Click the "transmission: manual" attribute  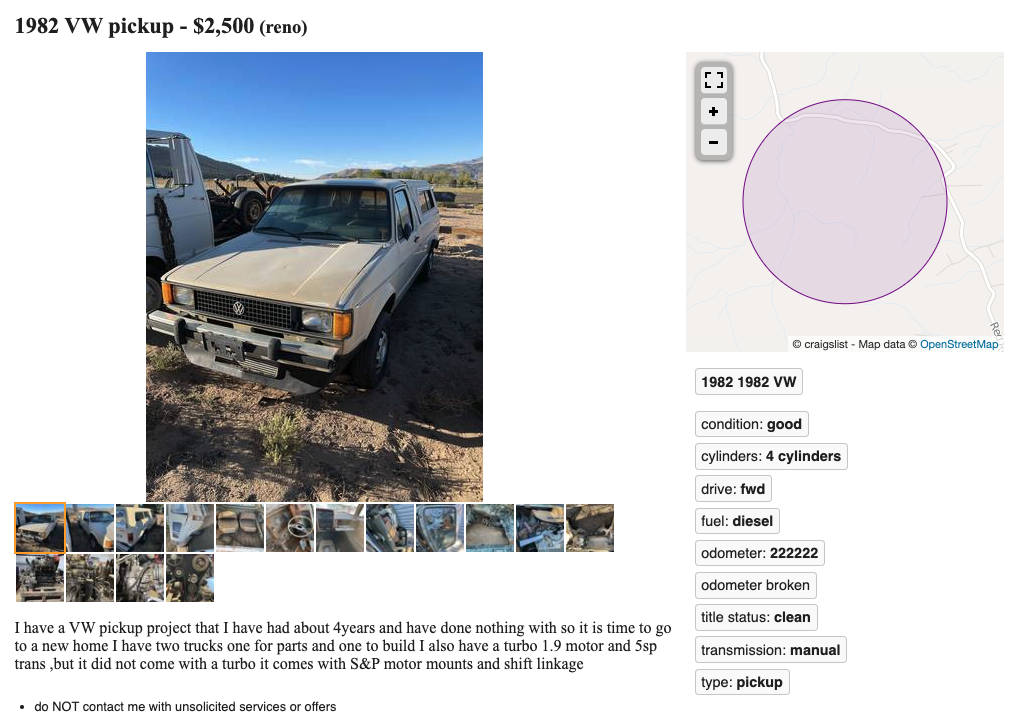[771, 650]
